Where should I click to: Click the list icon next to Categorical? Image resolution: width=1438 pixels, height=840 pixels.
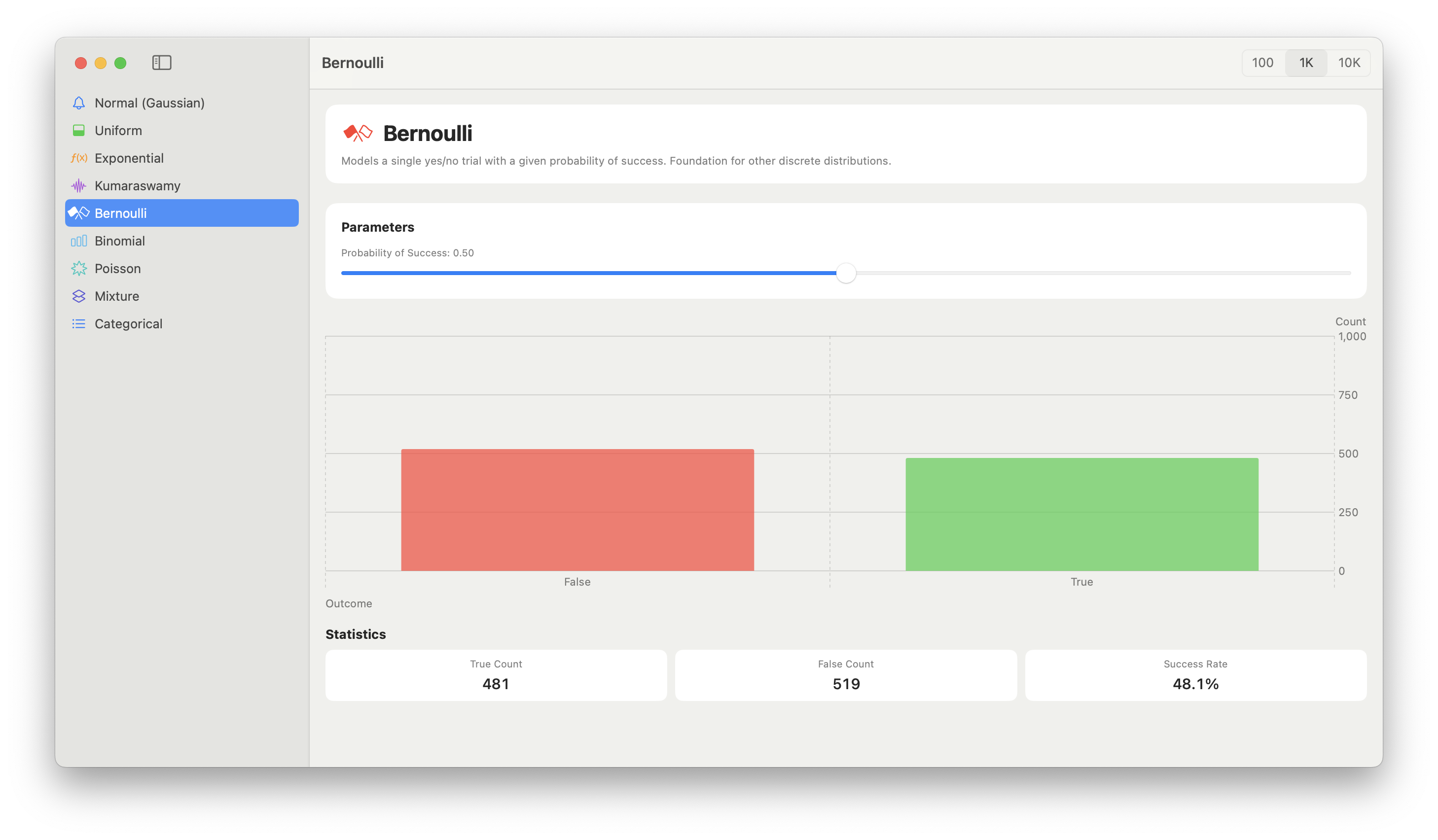(79, 324)
